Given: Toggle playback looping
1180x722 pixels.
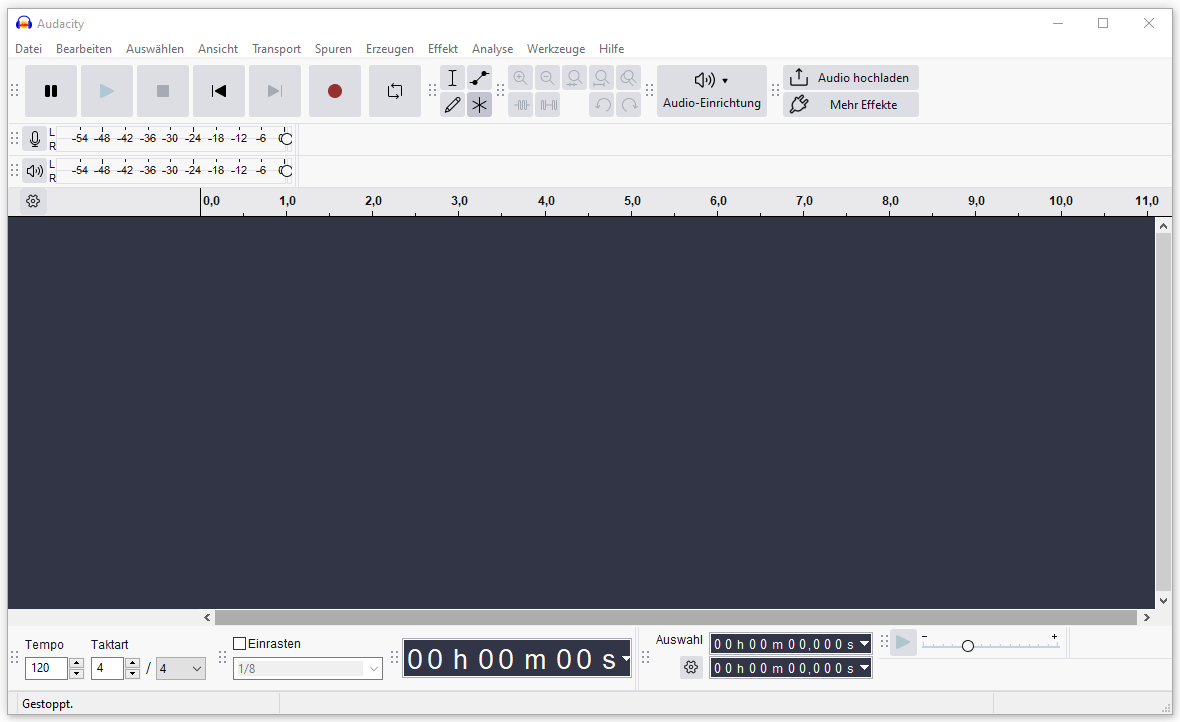Looking at the screenshot, I should 394,90.
